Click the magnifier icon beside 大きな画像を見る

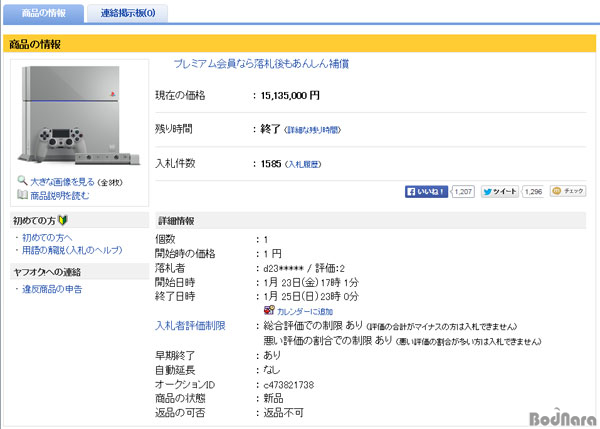pos(22,180)
